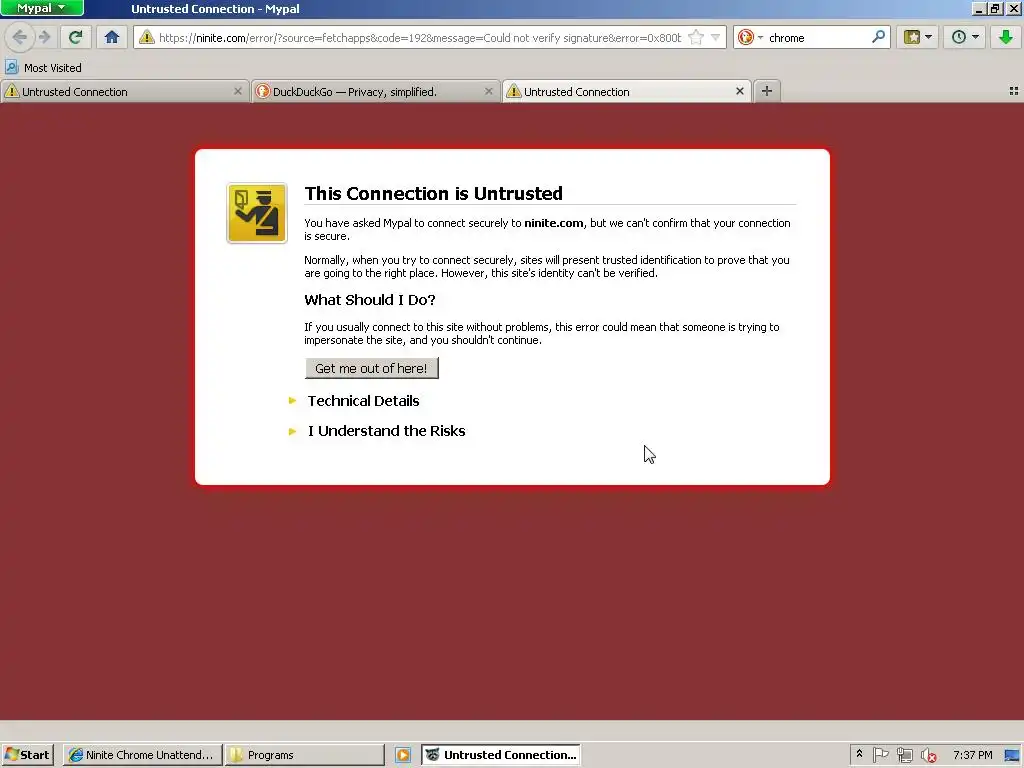Click the Get me out of here! button

point(372,368)
